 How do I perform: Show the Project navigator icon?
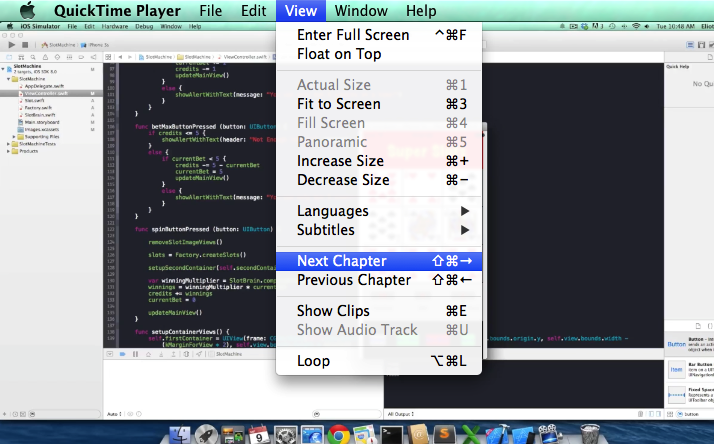(x=9, y=57)
